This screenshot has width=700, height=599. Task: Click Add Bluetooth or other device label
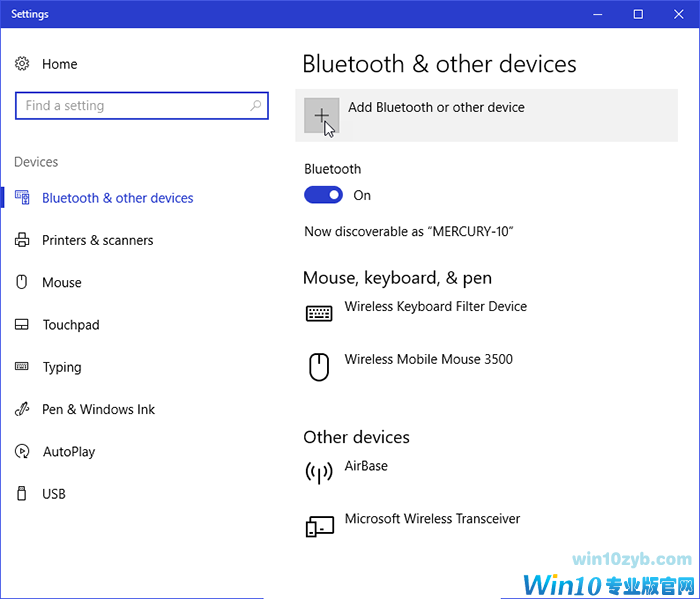click(436, 107)
